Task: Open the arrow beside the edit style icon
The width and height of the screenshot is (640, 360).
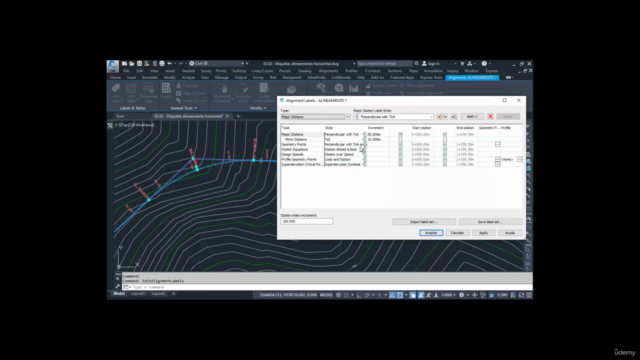Action: tap(445, 117)
